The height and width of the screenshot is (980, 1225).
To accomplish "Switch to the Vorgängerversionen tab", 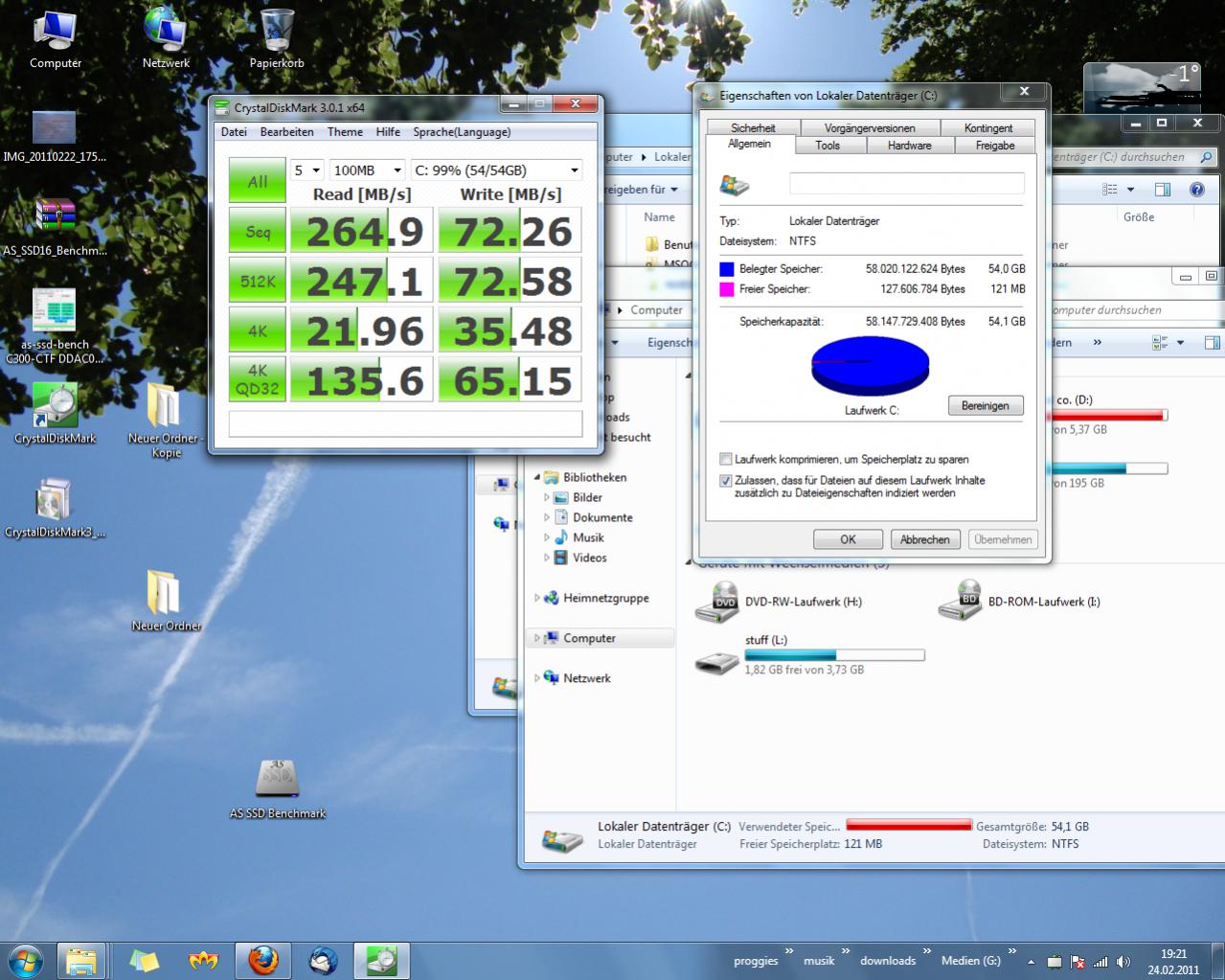I will [869, 127].
